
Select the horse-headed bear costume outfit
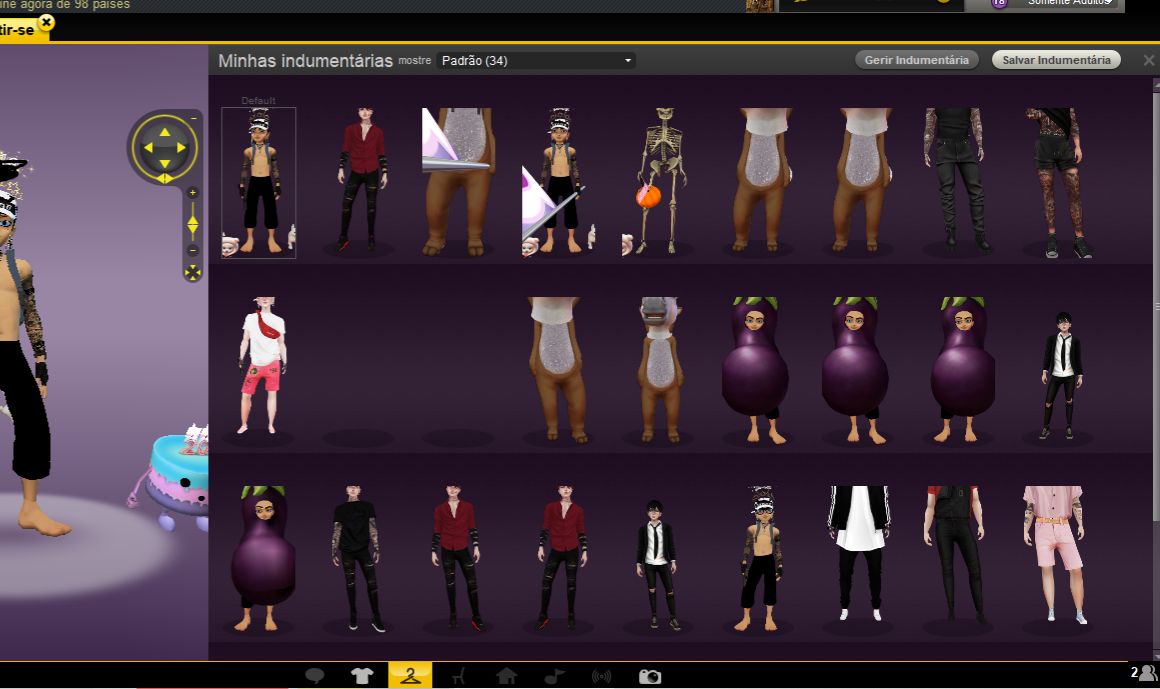660,369
